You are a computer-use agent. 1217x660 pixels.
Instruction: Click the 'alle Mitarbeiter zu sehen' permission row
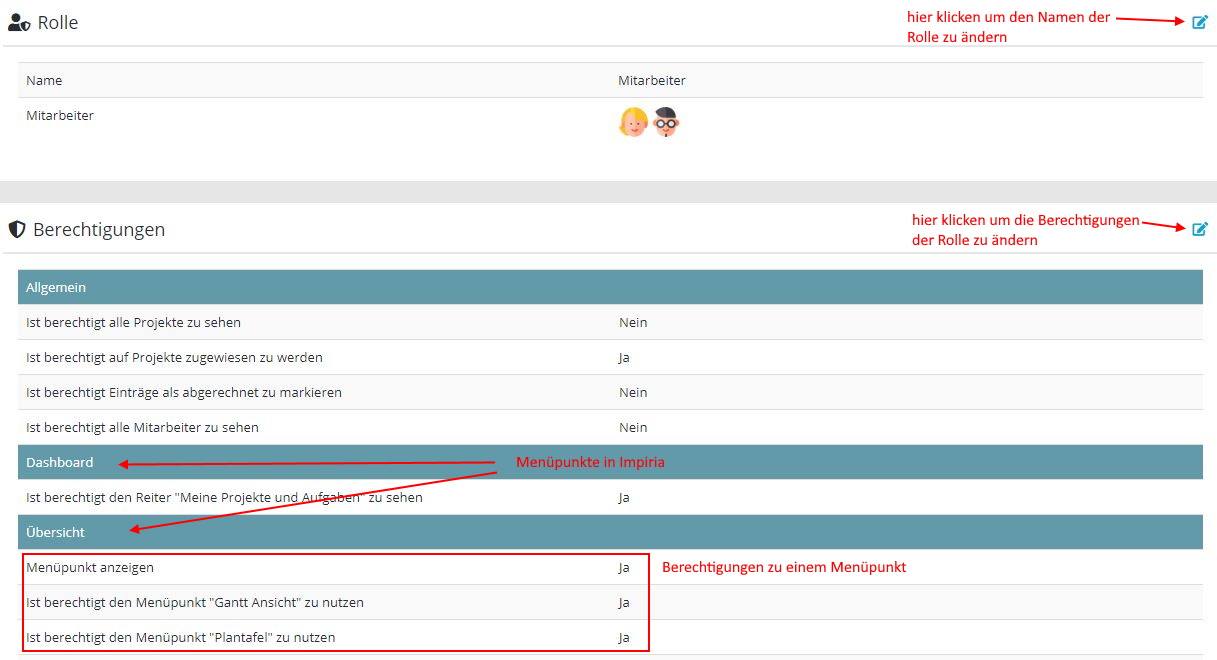click(x=142, y=427)
